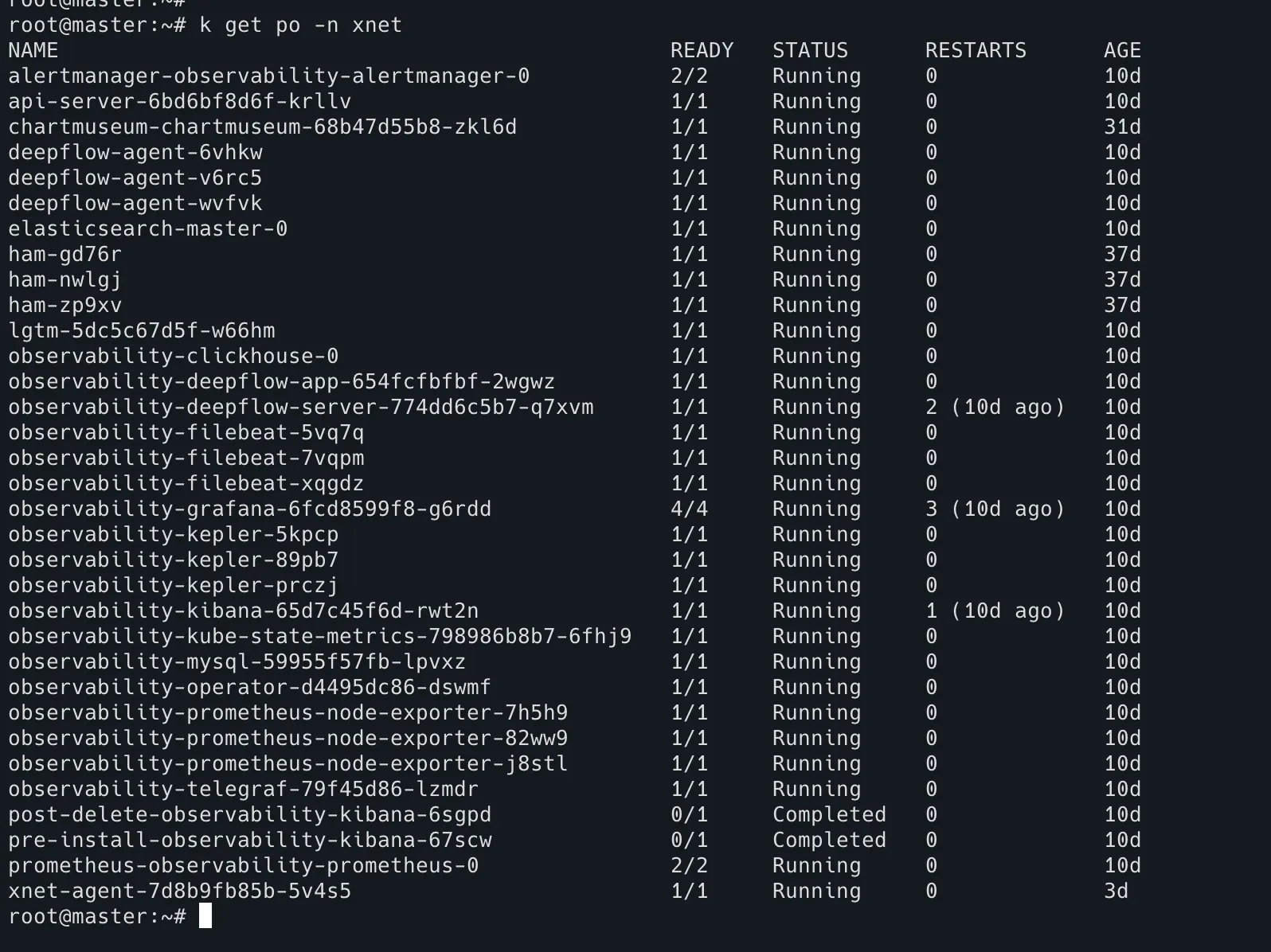Click pod name lgtm-5dc5c67d5f-w66hm
Image resolution: width=1271 pixels, height=952 pixels.
[x=142, y=330]
